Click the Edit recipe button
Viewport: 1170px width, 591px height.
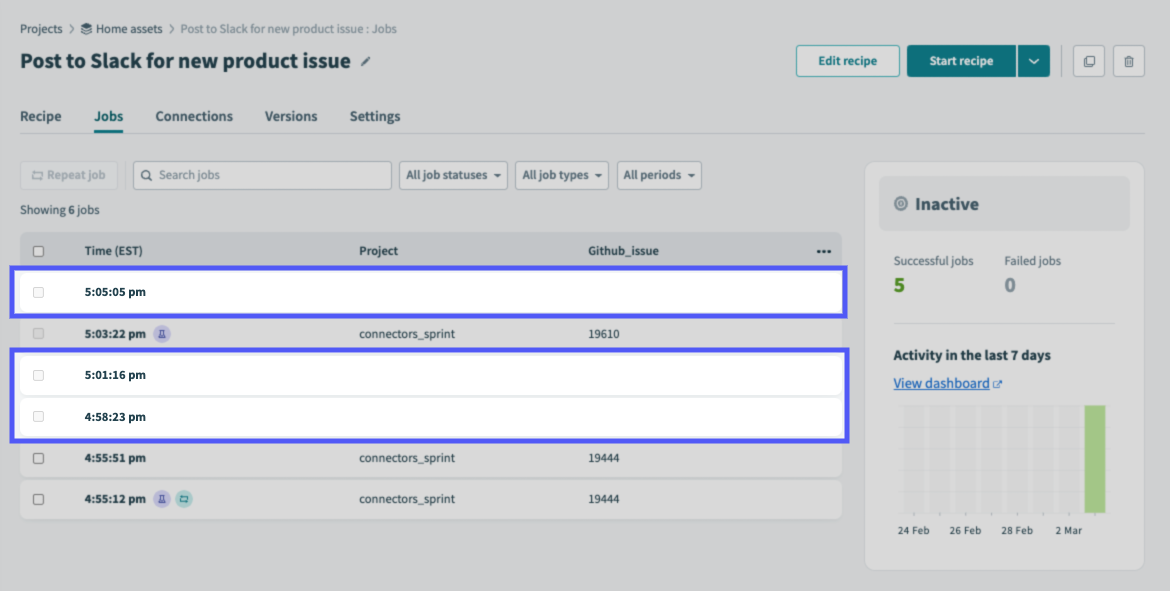point(847,61)
